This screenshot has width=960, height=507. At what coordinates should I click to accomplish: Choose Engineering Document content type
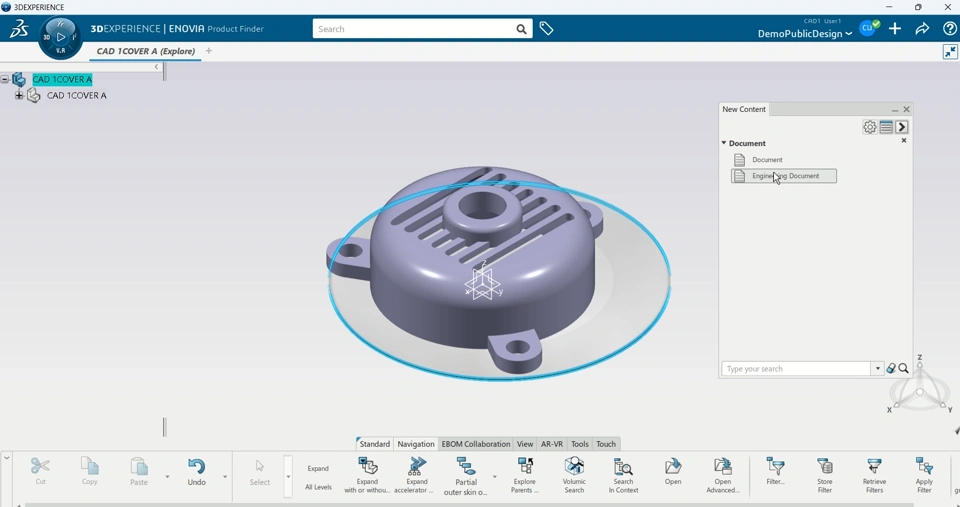784,176
